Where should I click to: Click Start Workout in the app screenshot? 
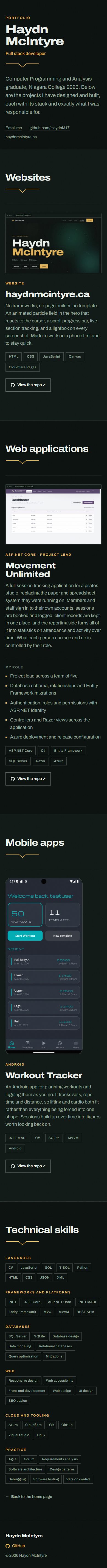[25, 936]
